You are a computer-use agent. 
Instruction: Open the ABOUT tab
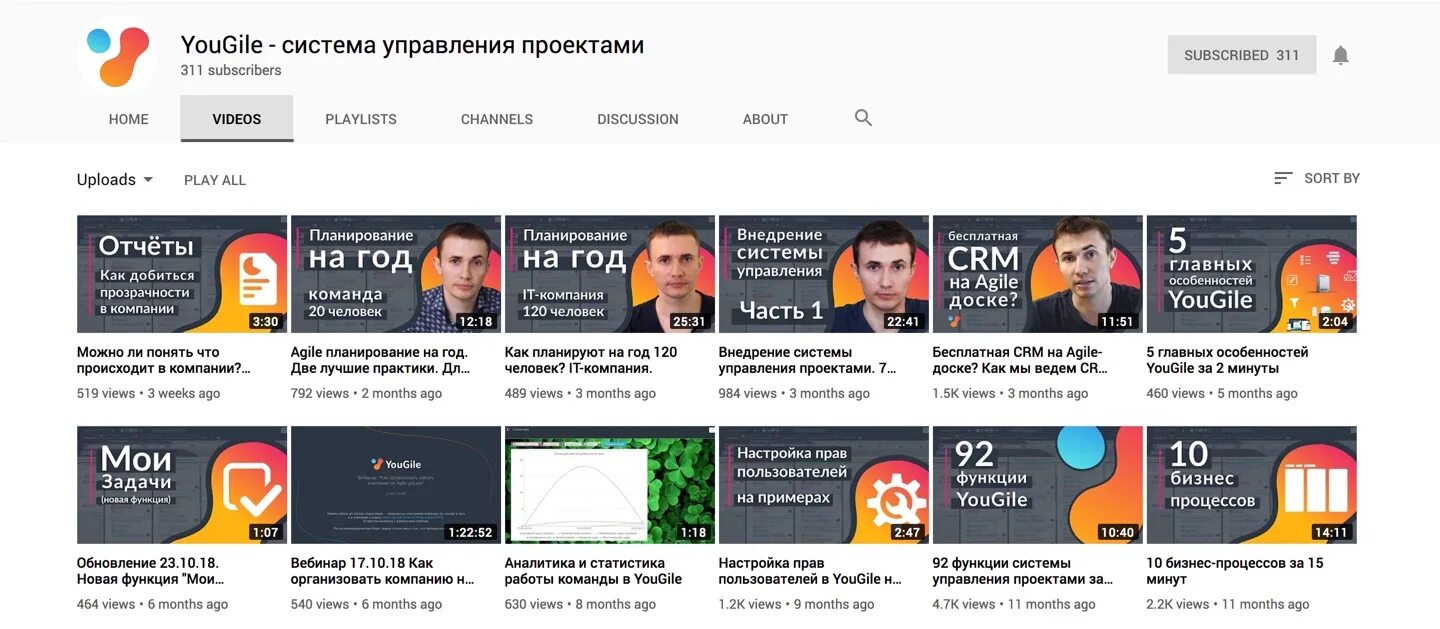(765, 119)
